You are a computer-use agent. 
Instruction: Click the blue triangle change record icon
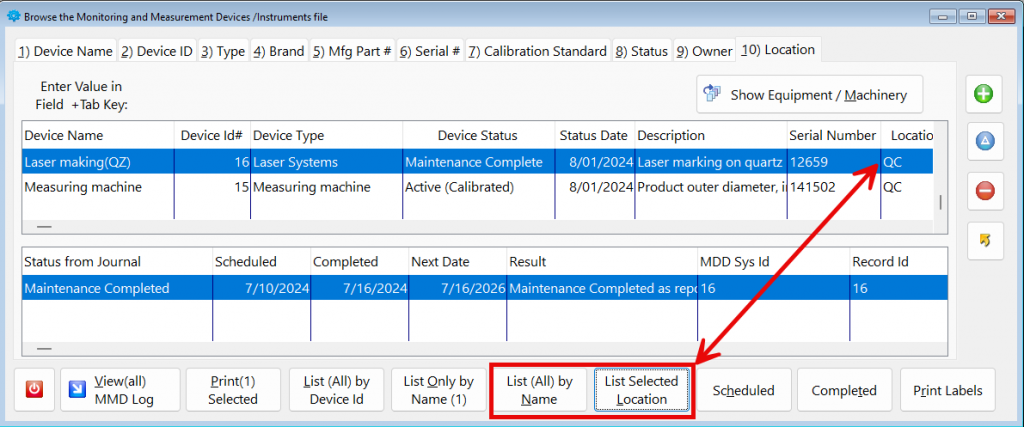(984, 141)
